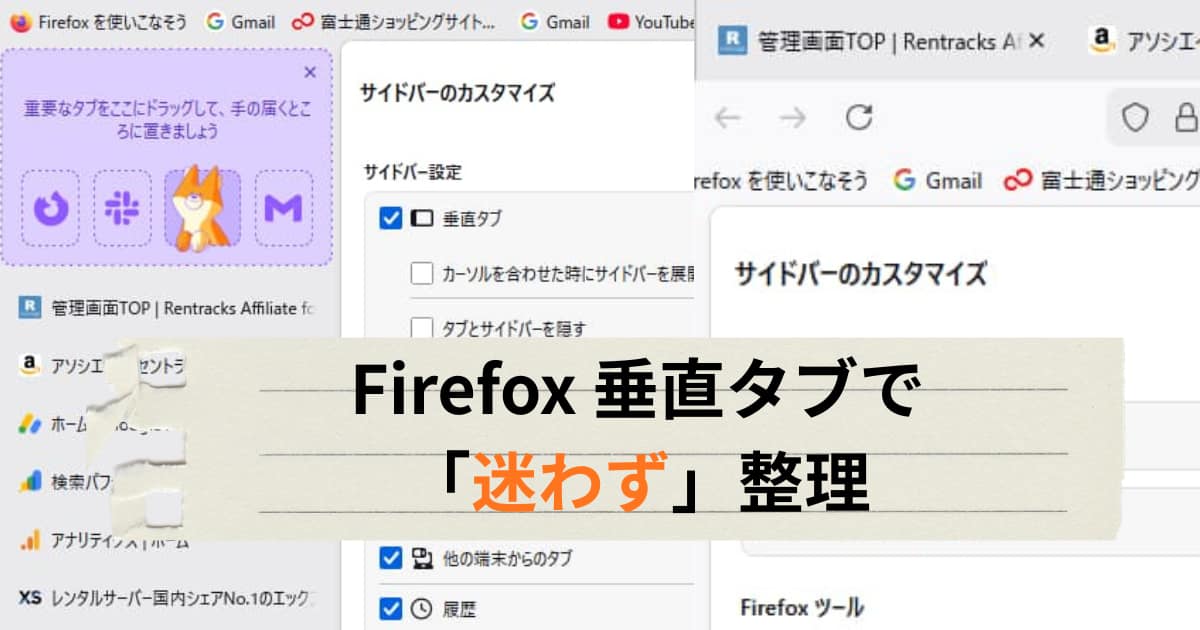Click the back arrow navigation button

tap(727, 118)
